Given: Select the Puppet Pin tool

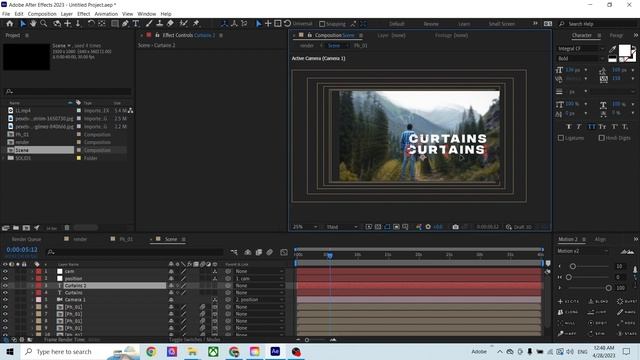Looking at the screenshot, I should pyautogui.click(x=196, y=24).
